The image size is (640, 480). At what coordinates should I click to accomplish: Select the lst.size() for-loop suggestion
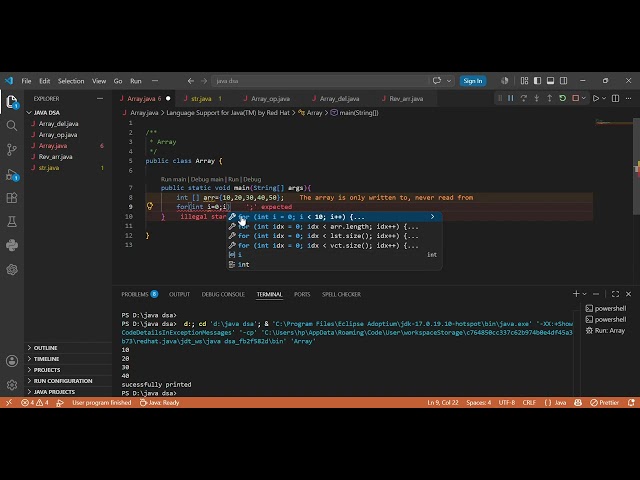(x=334, y=236)
